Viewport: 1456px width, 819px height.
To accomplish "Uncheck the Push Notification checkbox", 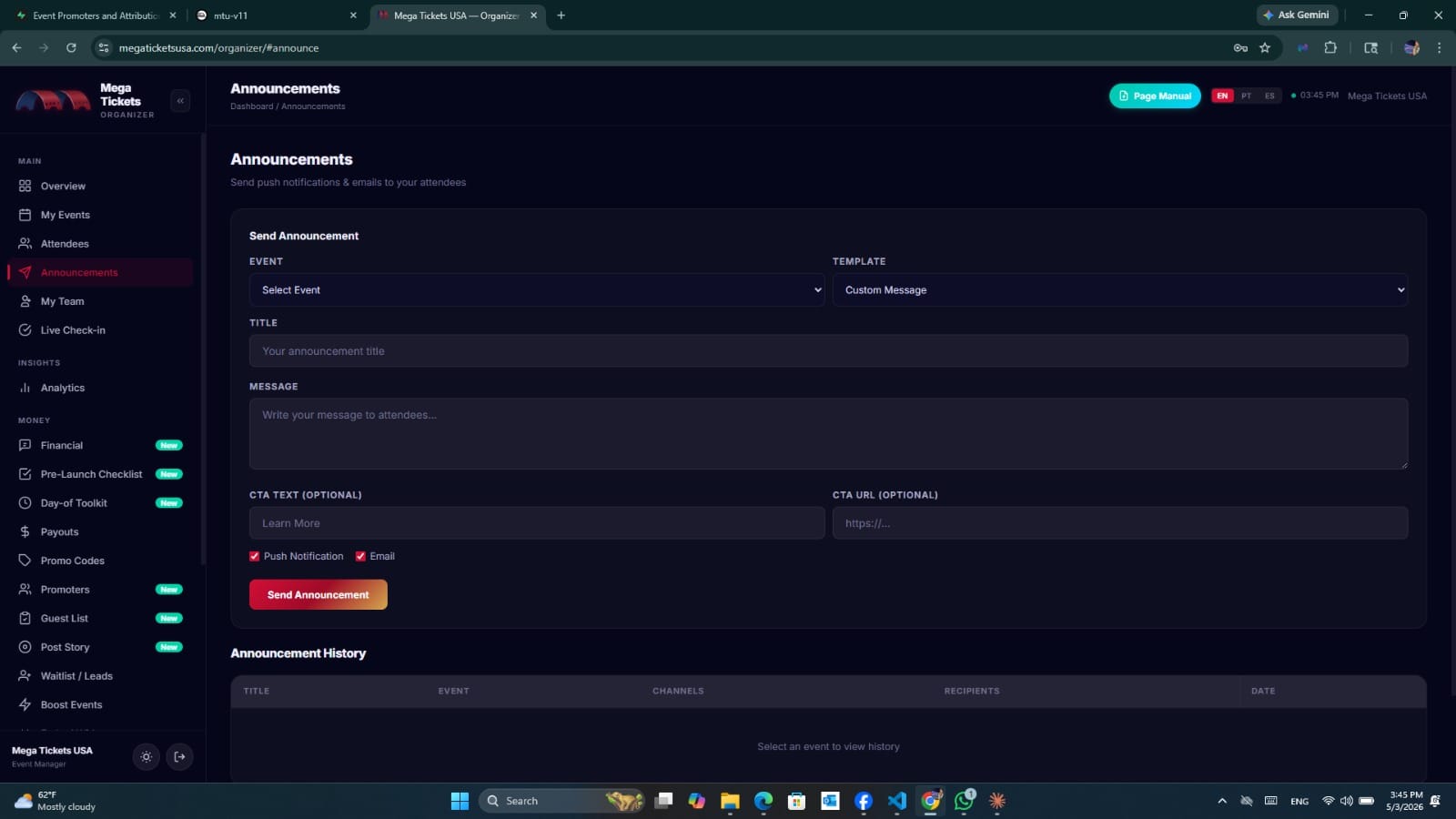I will tap(255, 556).
